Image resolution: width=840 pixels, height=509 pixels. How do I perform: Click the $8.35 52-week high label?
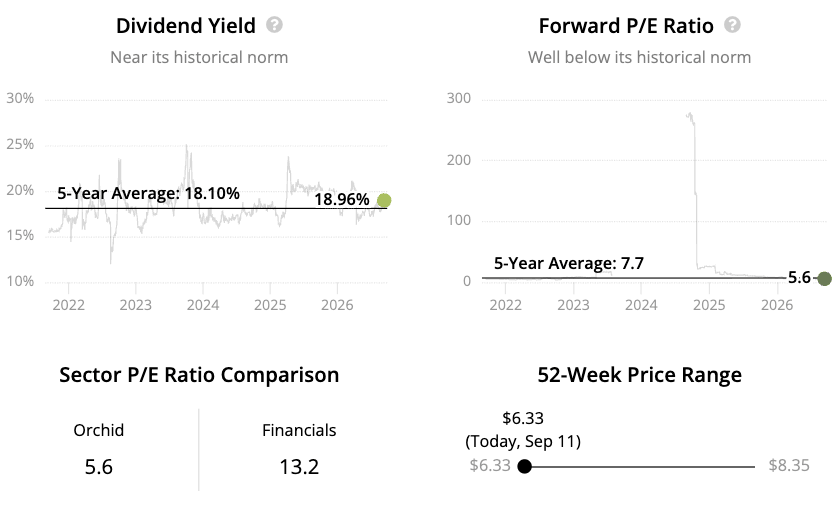[789, 465]
